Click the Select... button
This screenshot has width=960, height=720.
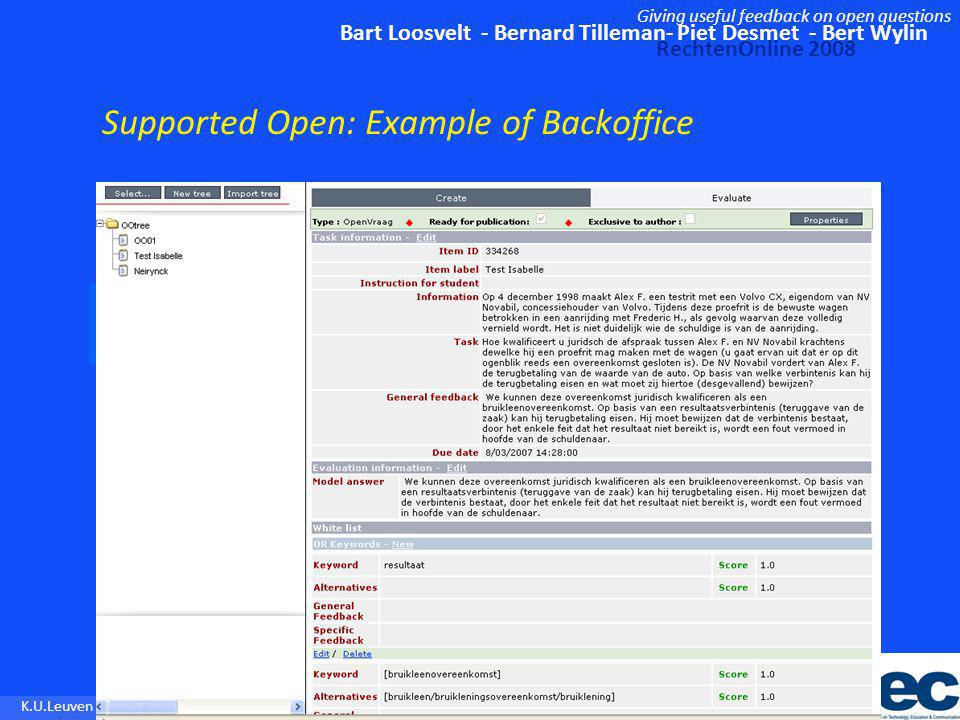[x=133, y=193]
